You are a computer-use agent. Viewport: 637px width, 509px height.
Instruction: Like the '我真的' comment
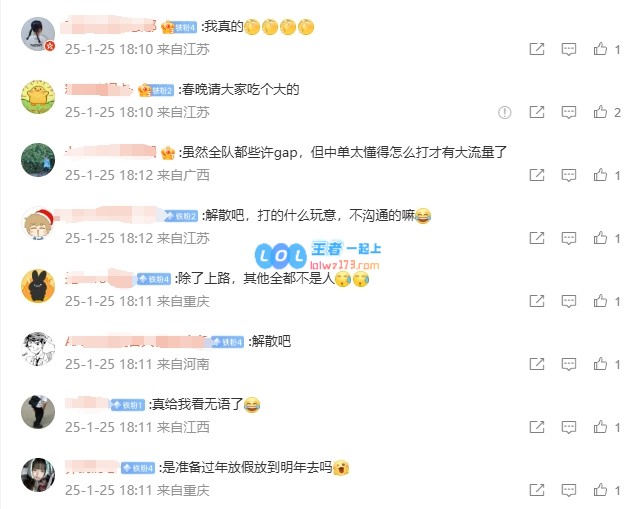click(600, 49)
